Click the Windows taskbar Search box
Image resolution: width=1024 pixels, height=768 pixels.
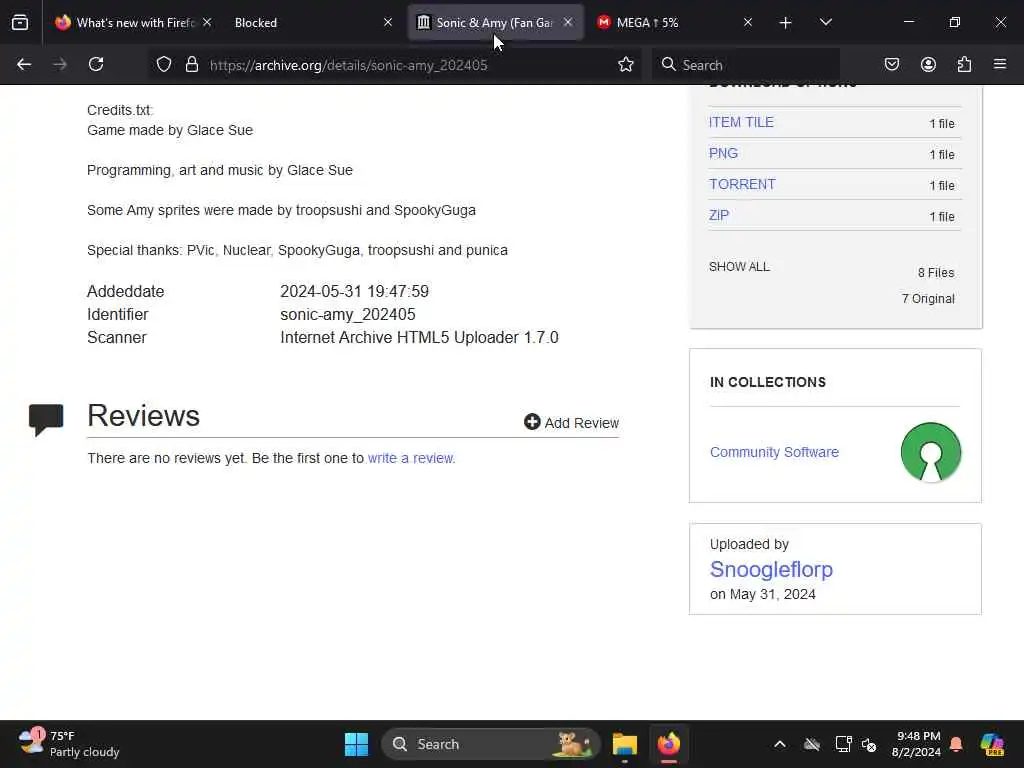(x=490, y=744)
